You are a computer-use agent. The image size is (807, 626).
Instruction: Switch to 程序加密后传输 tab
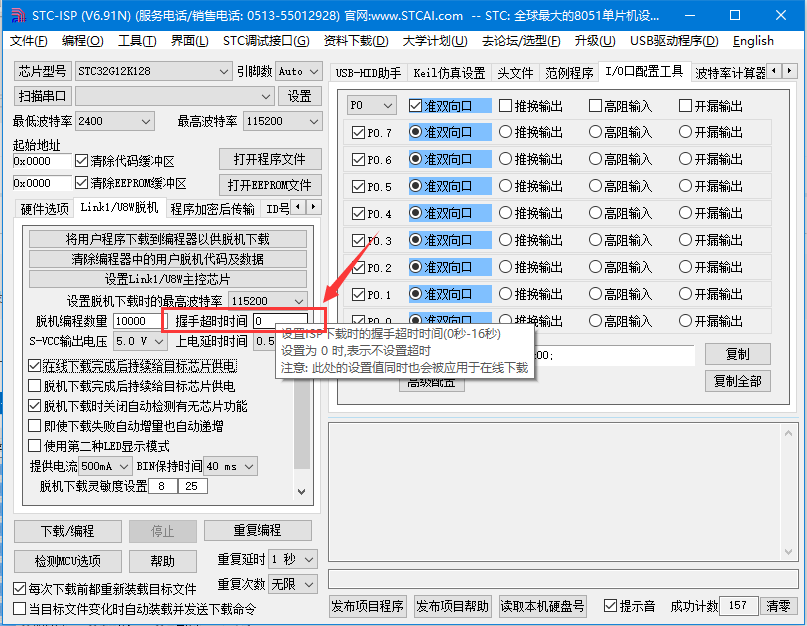tap(213, 208)
